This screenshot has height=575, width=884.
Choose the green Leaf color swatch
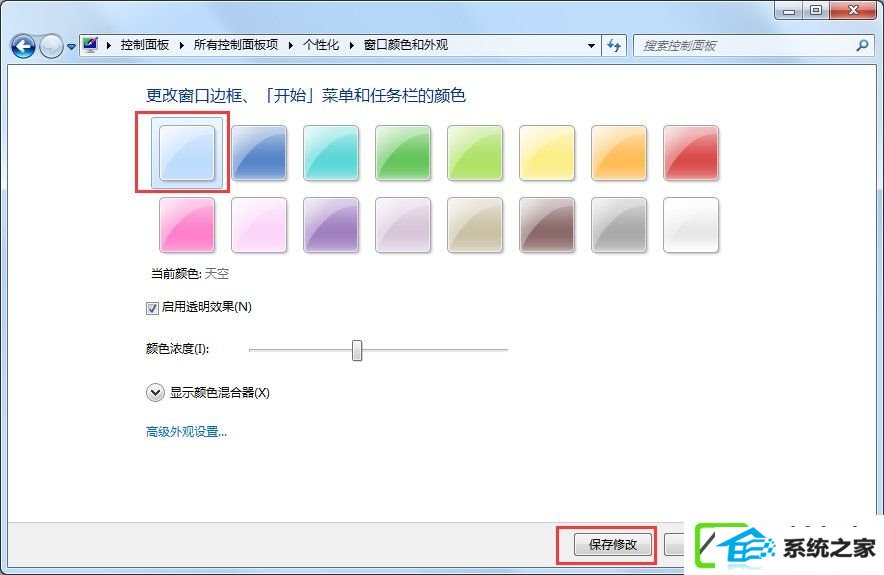point(403,152)
